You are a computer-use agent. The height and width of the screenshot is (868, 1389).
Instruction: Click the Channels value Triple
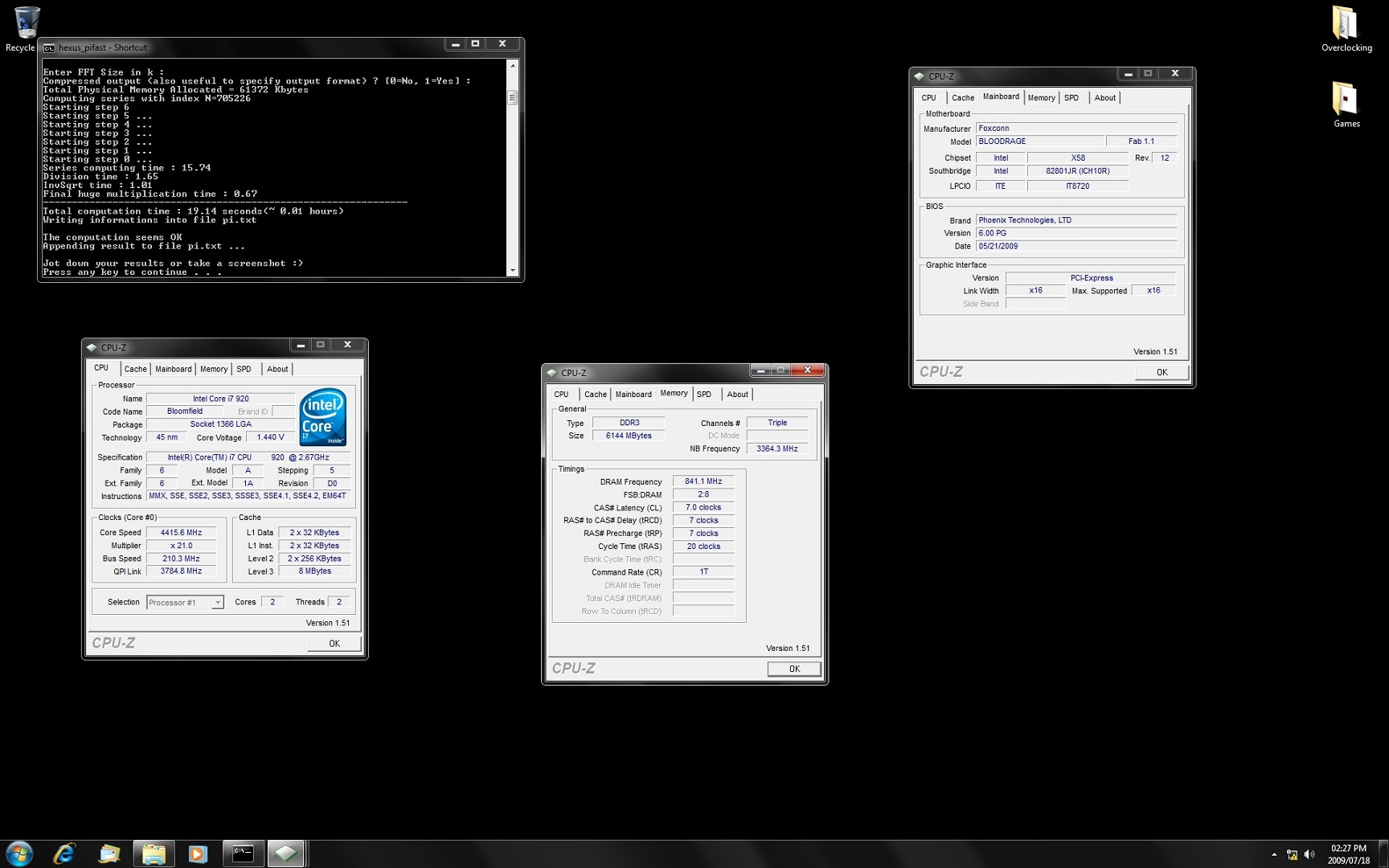click(776, 423)
